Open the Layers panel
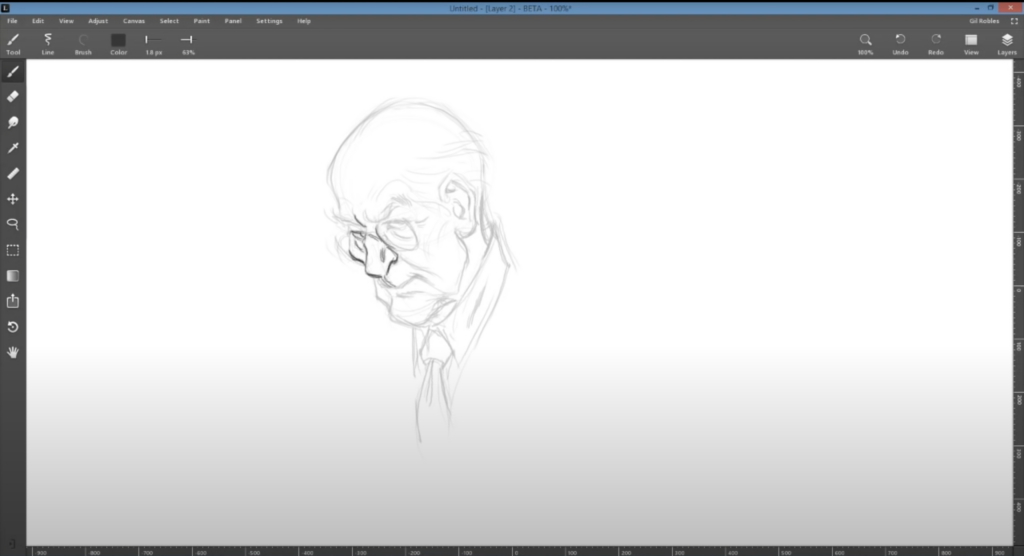Image resolution: width=1024 pixels, height=556 pixels. pyautogui.click(x=1006, y=44)
